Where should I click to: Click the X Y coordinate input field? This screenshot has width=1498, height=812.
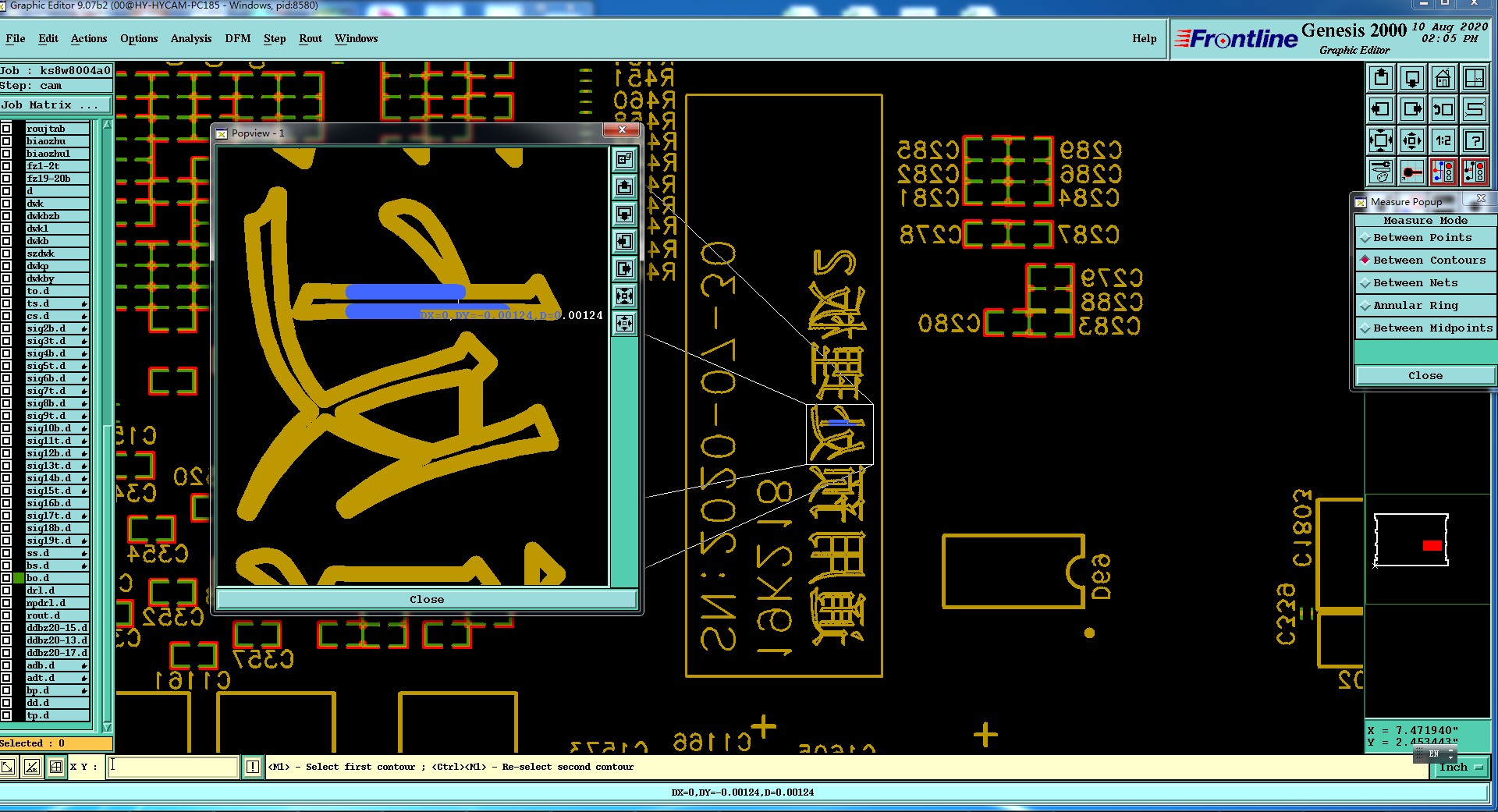172,767
